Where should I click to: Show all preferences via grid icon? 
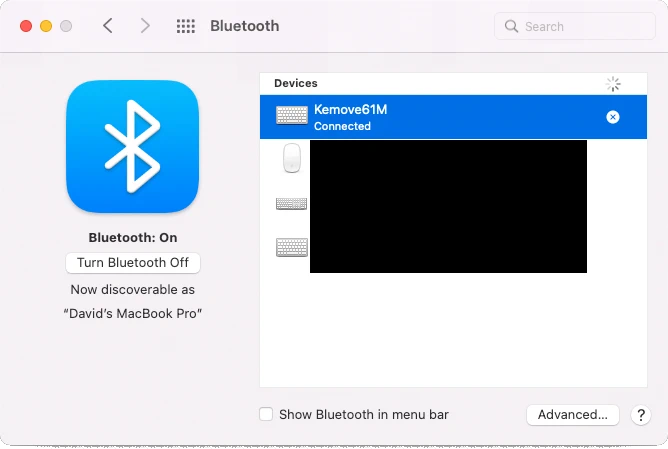click(x=185, y=26)
